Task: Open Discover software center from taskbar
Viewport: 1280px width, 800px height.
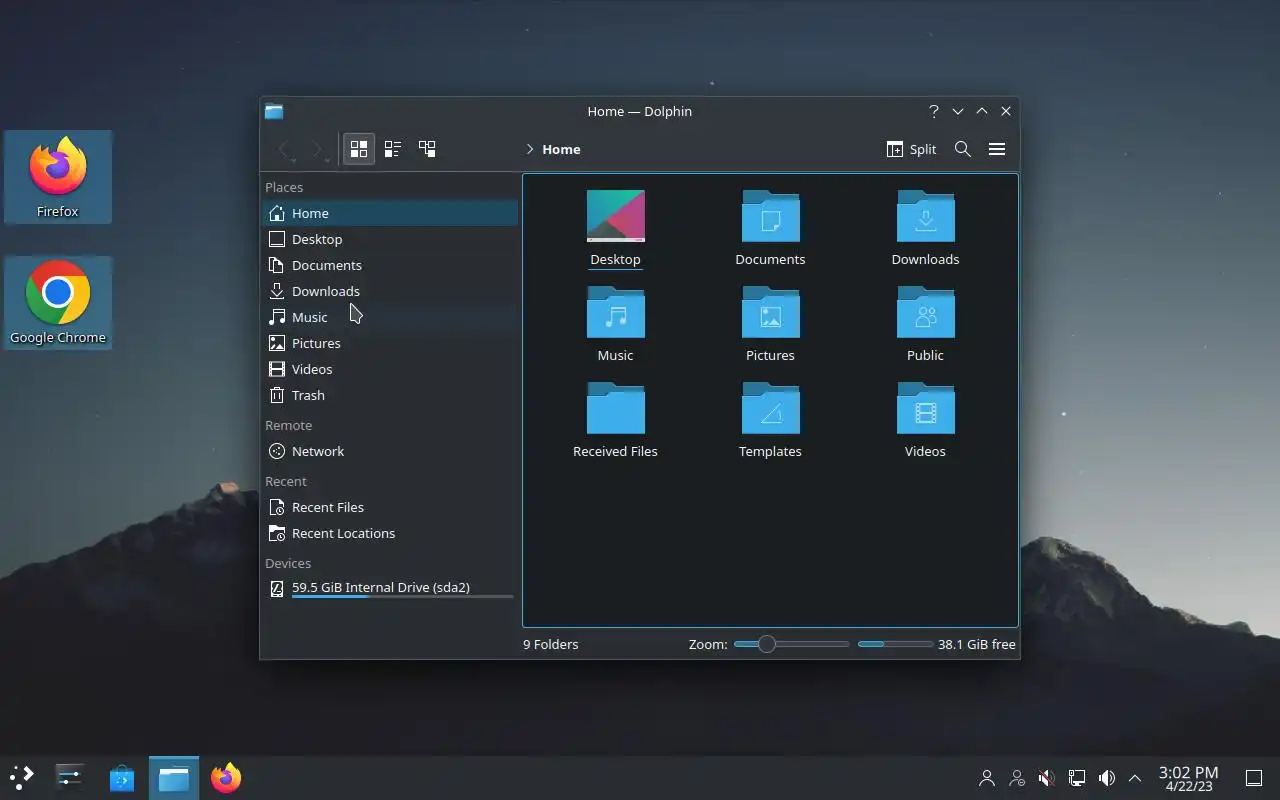Action: click(x=122, y=777)
